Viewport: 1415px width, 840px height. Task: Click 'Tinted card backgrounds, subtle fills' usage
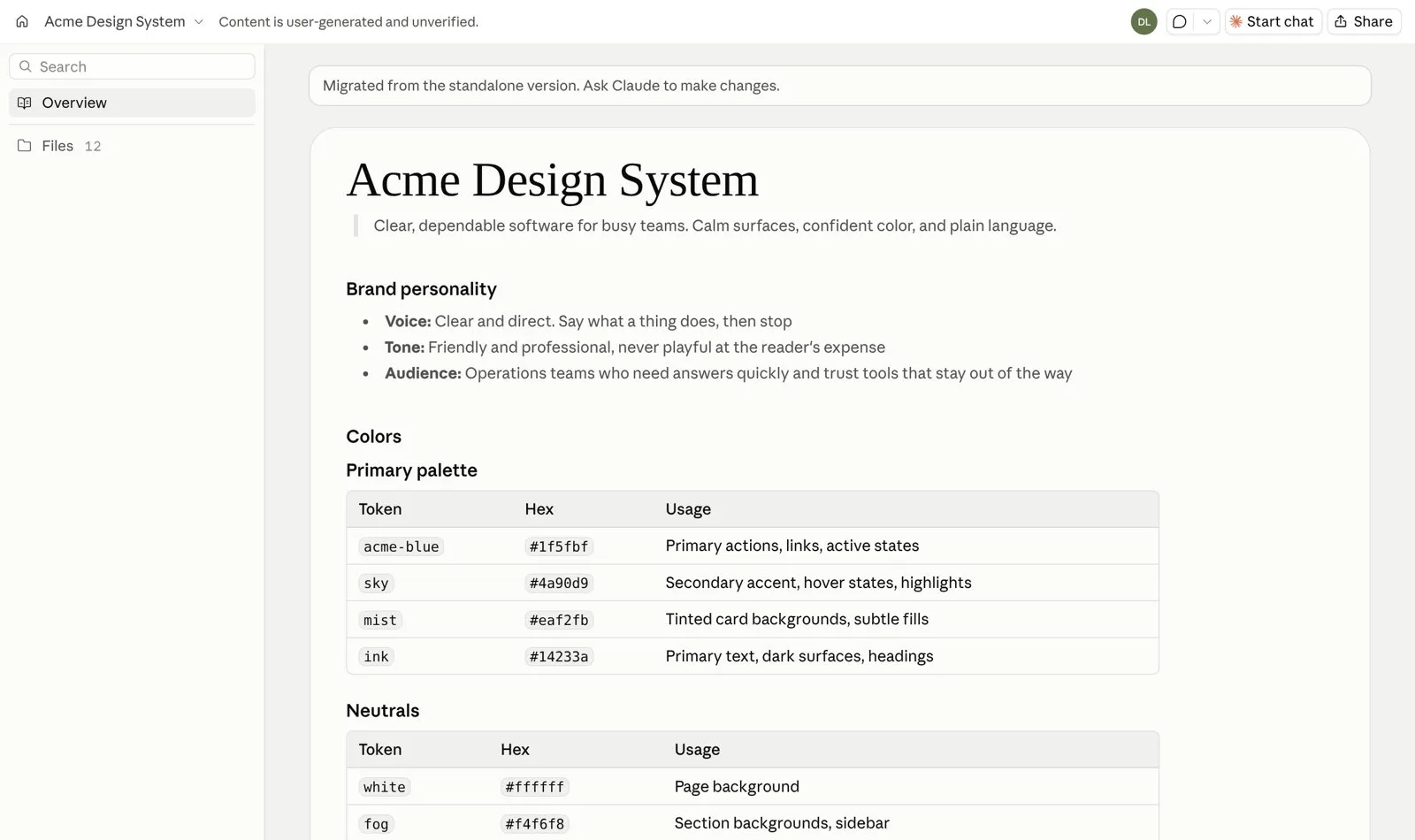[x=797, y=619]
